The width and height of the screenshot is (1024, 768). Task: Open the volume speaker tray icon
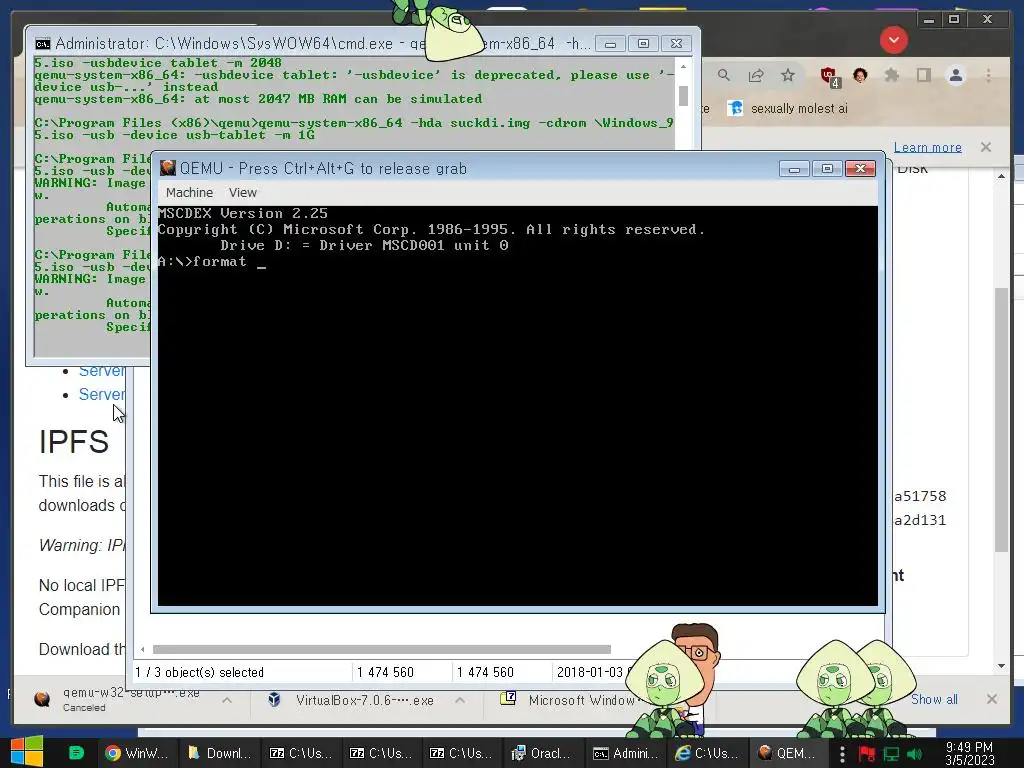pos(914,754)
